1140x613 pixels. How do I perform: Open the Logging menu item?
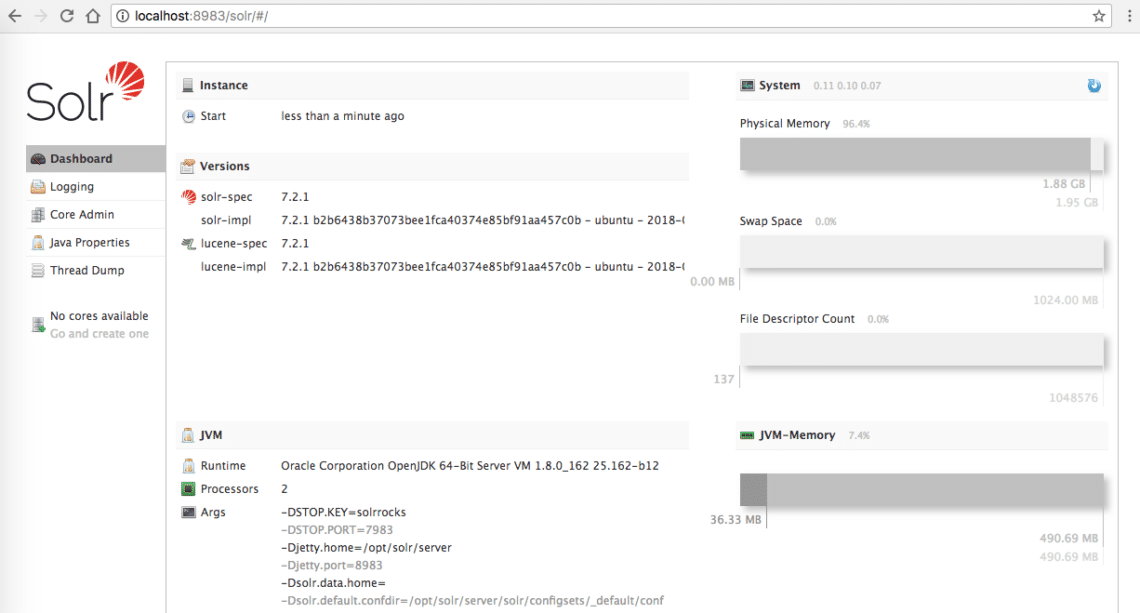(72, 187)
